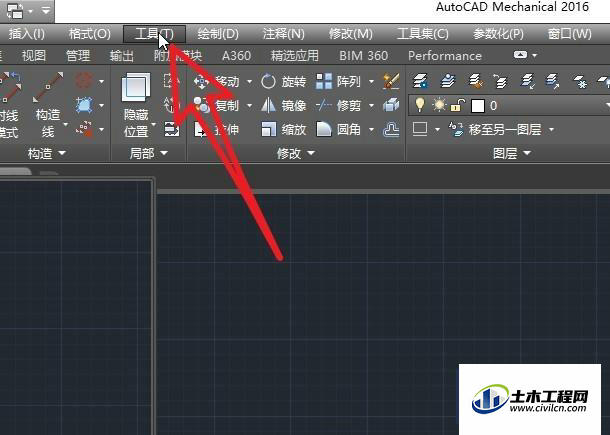Image resolution: width=610 pixels, height=435 pixels.
Task: Switch to the BIM 360 ribbon tab
Action: pos(363,56)
